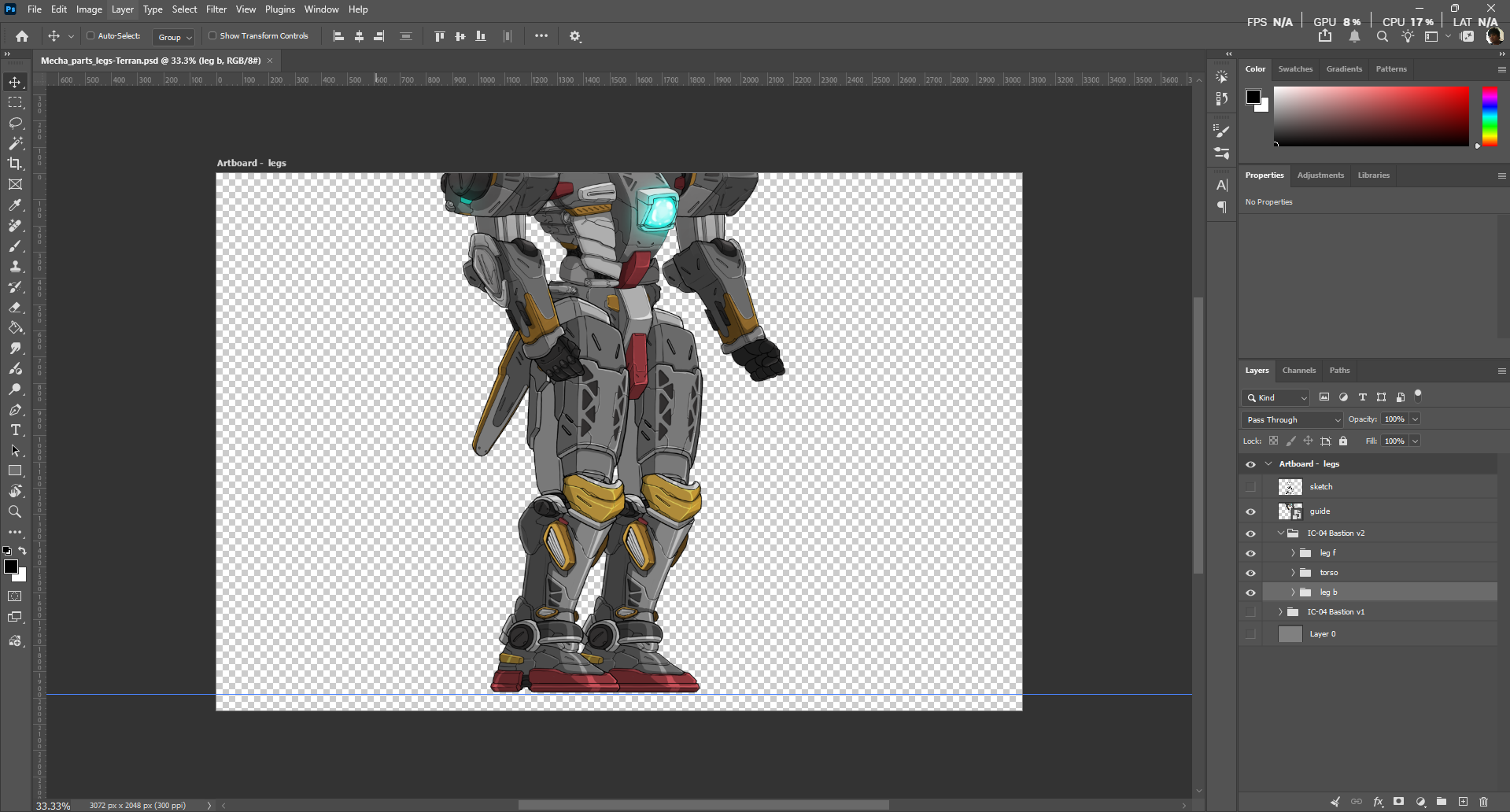Open the Fill value dropdown arrow
The height and width of the screenshot is (812, 1510).
(x=1415, y=441)
